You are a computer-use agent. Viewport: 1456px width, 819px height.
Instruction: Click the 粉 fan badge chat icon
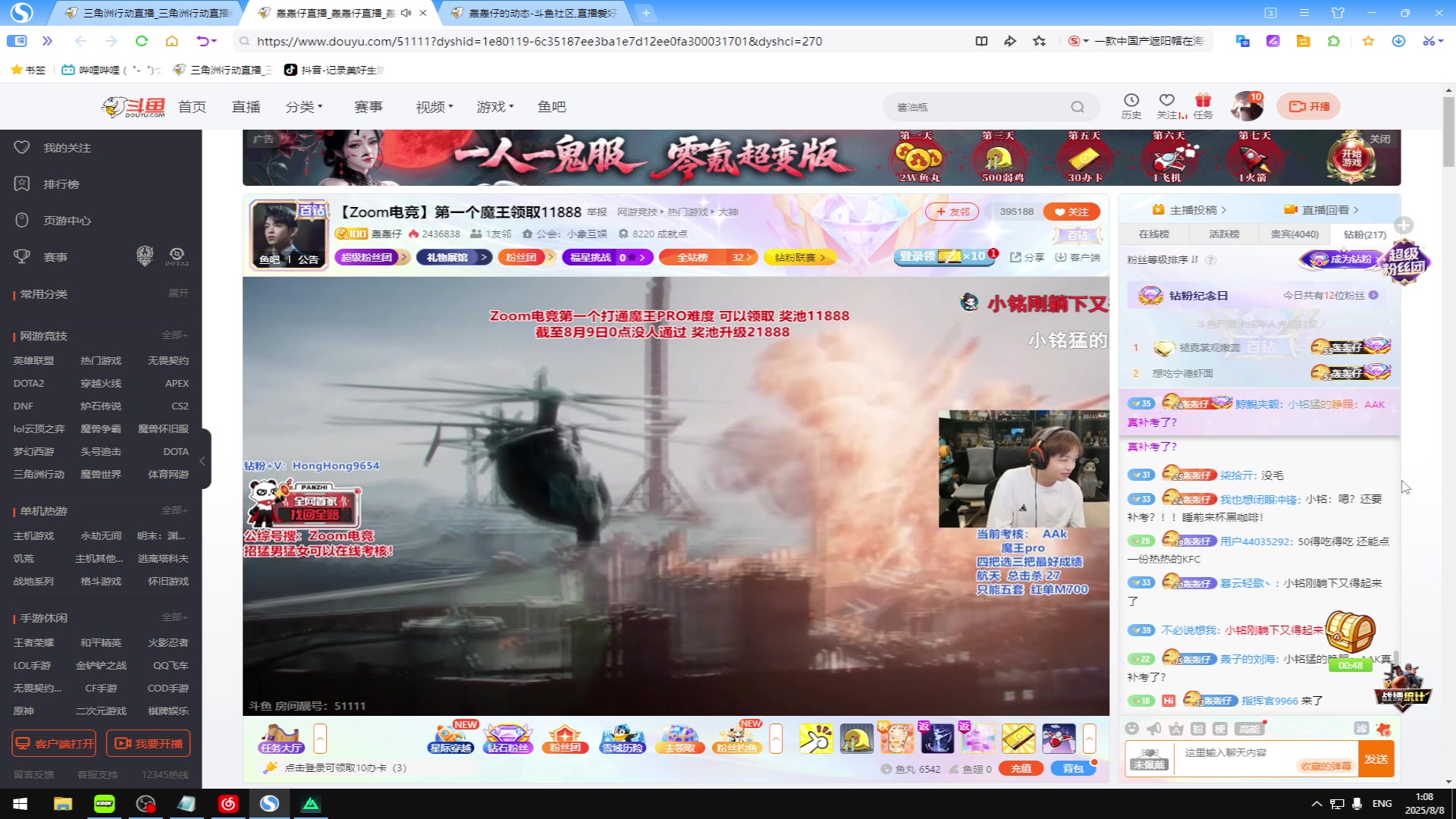pos(1198,729)
